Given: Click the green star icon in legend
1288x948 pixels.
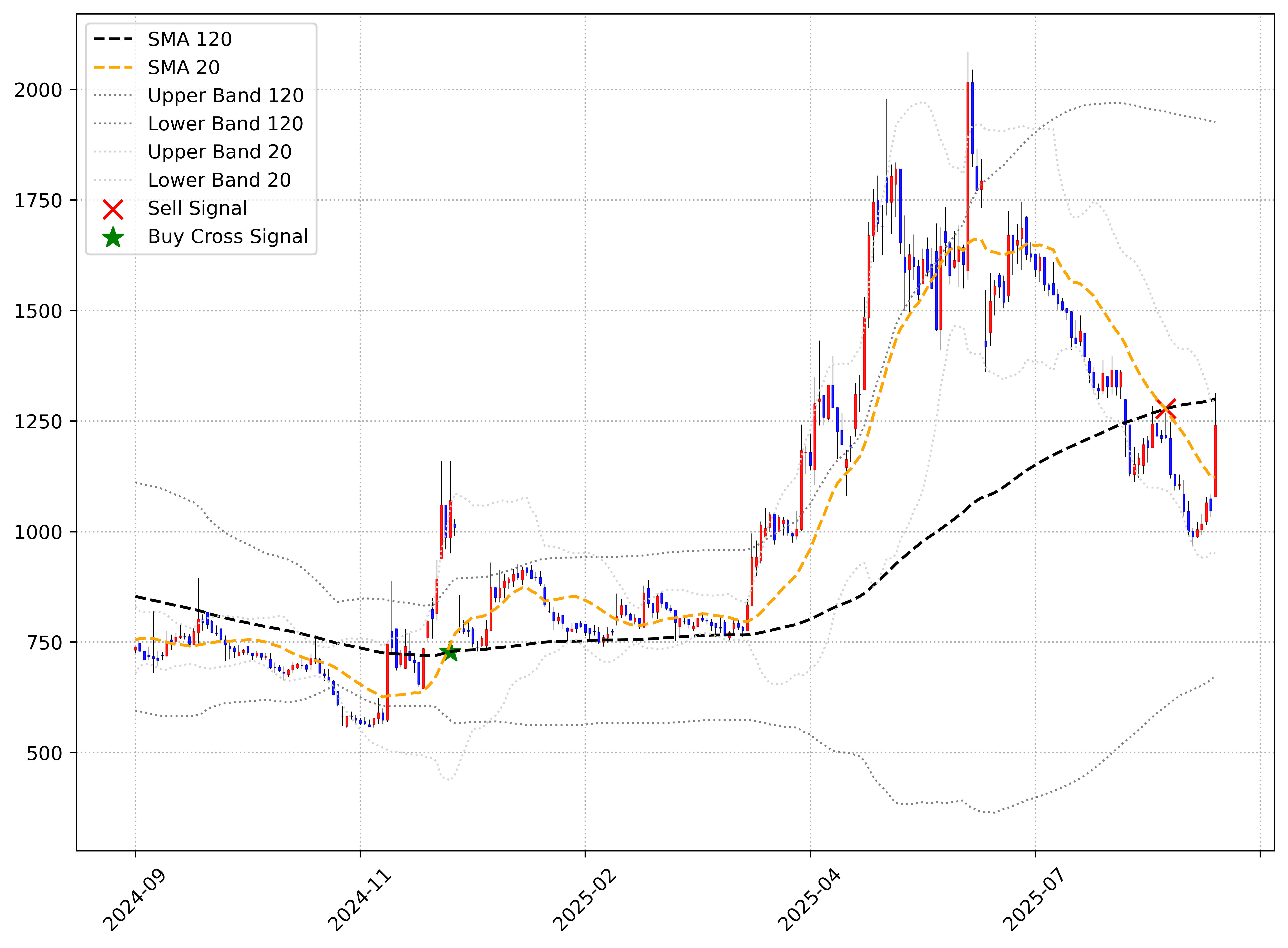Looking at the screenshot, I should [x=113, y=238].
